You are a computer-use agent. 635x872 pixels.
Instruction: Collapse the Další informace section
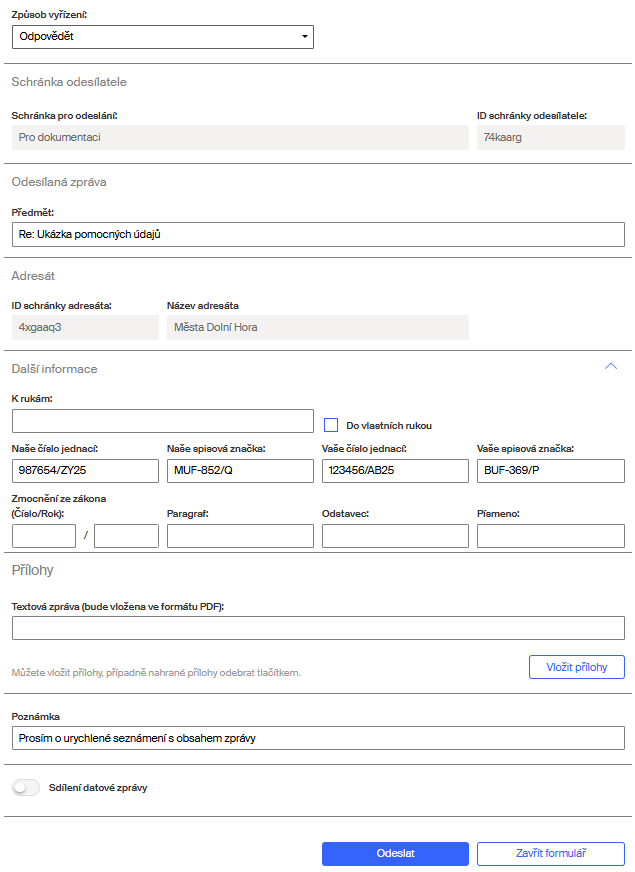click(611, 367)
